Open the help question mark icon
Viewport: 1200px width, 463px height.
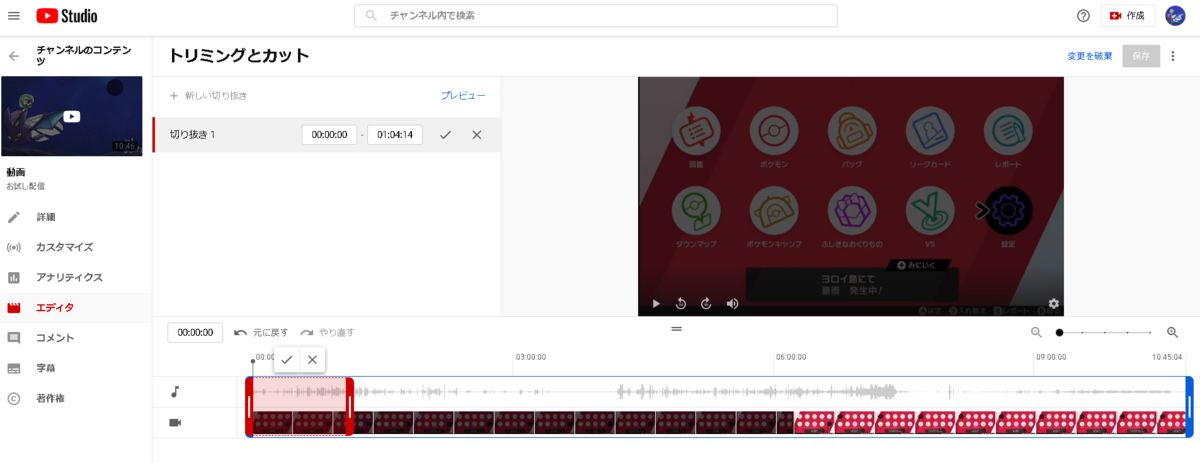click(1083, 16)
